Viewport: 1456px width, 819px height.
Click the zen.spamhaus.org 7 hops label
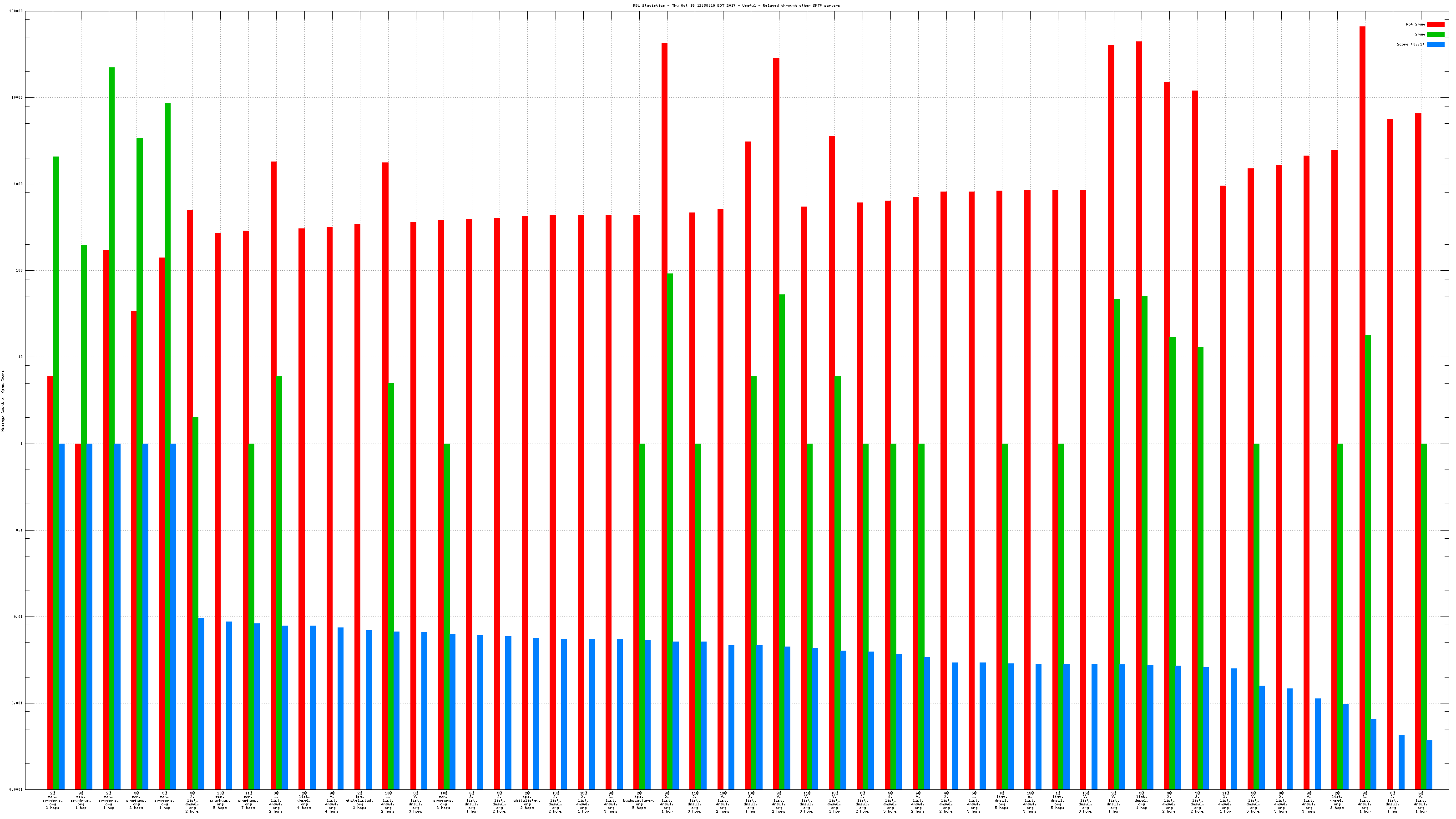click(248, 800)
